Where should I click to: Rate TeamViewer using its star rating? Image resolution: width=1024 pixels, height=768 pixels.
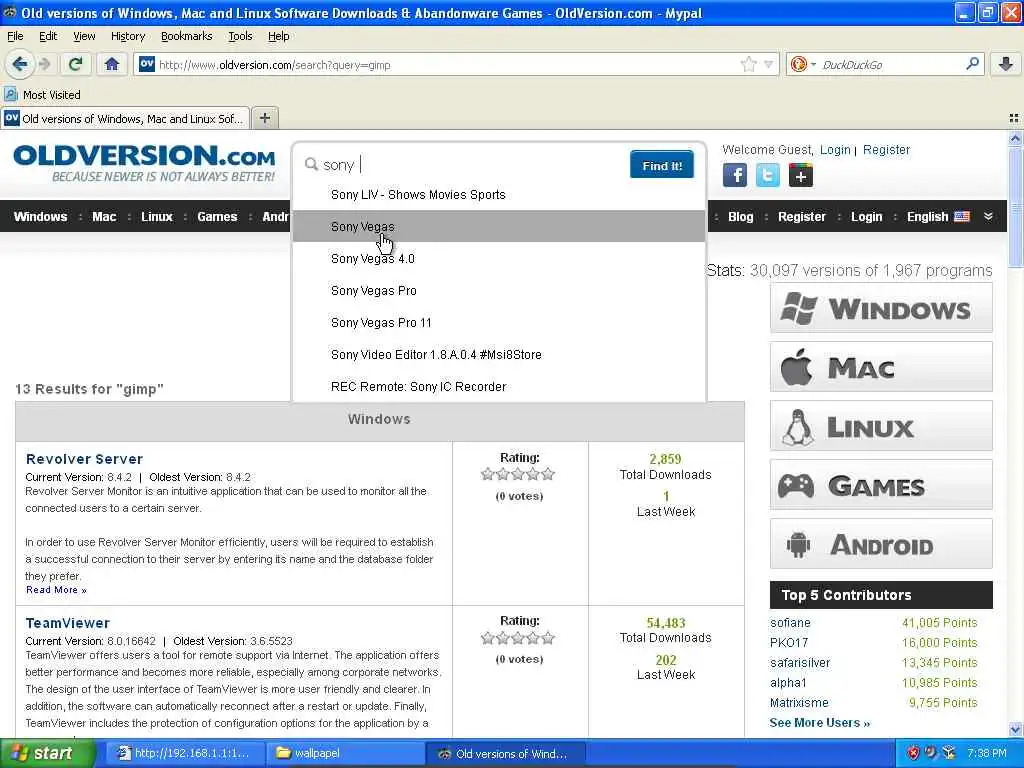[x=518, y=638]
